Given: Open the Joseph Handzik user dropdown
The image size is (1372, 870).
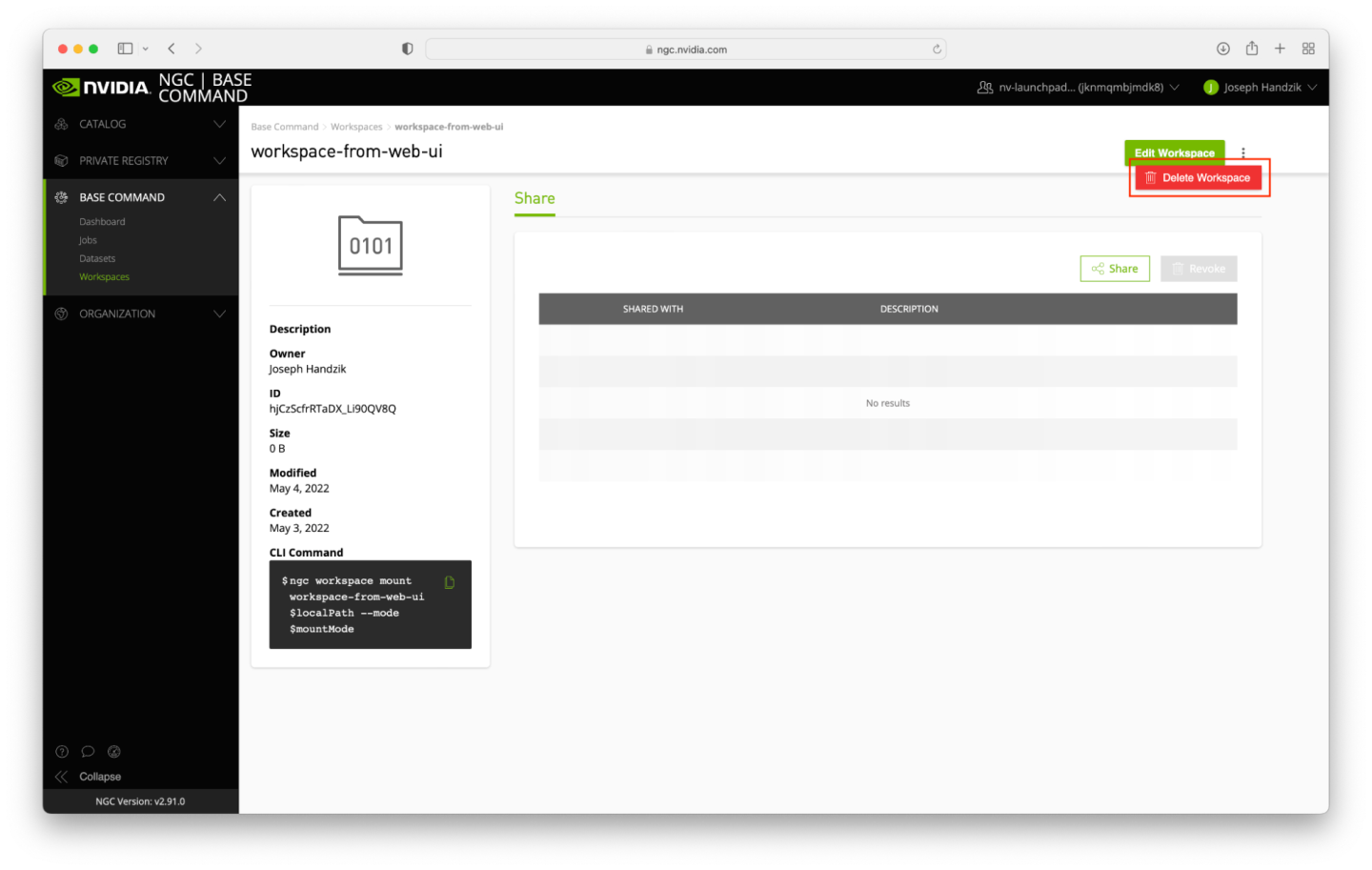Looking at the screenshot, I should (x=1261, y=88).
